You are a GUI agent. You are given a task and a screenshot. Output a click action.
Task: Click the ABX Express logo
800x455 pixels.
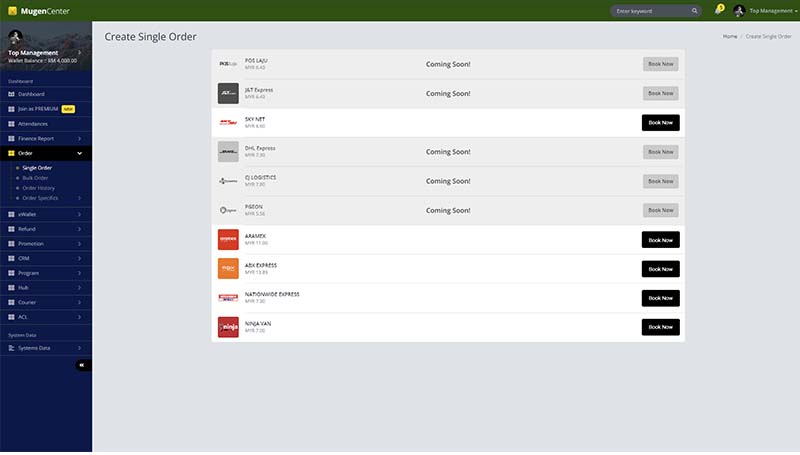228,269
